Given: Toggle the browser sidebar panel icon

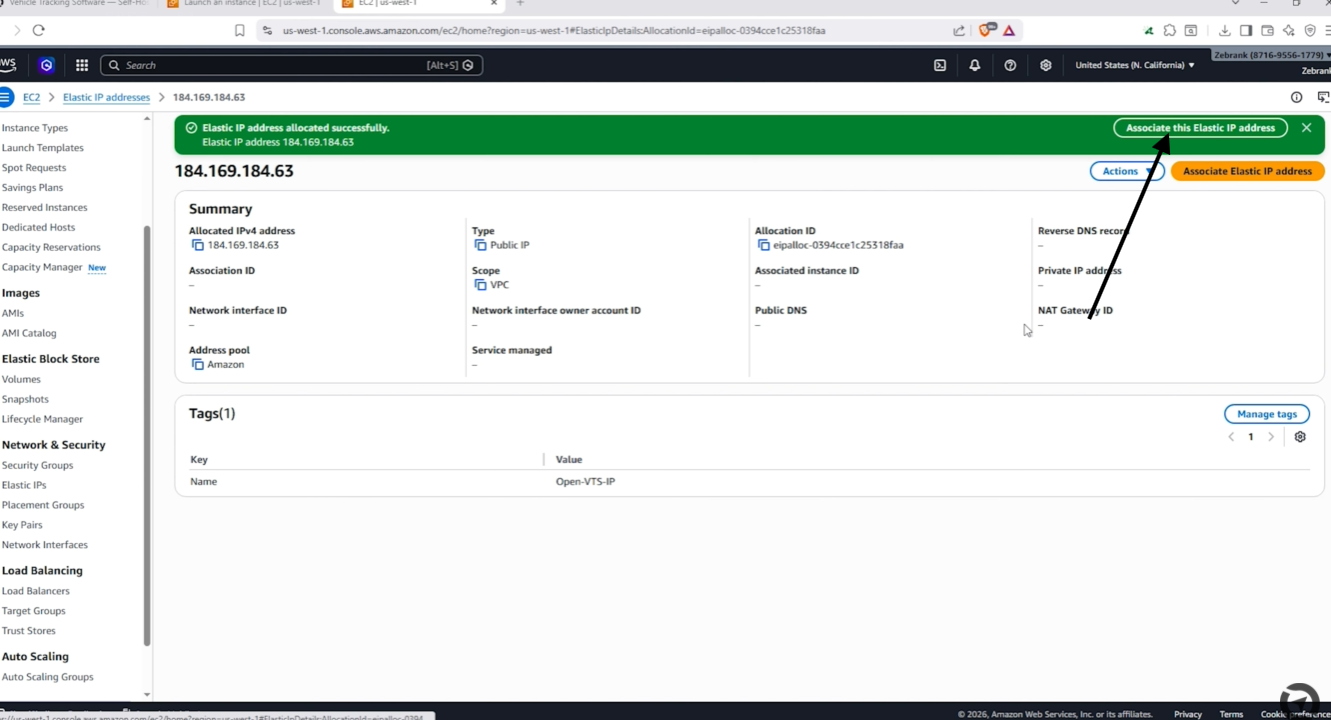Looking at the screenshot, I should pyautogui.click(x=1246, y=30).
